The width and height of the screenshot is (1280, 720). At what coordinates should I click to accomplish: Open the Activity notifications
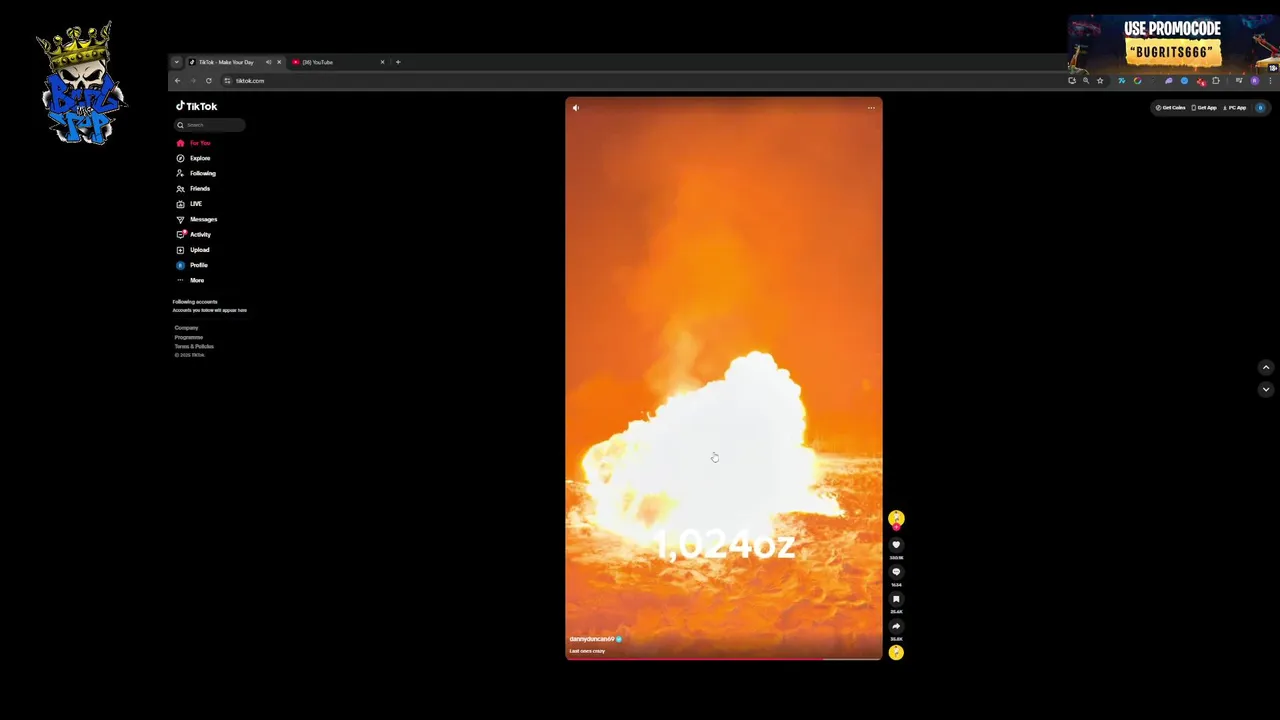pos(194,234)
